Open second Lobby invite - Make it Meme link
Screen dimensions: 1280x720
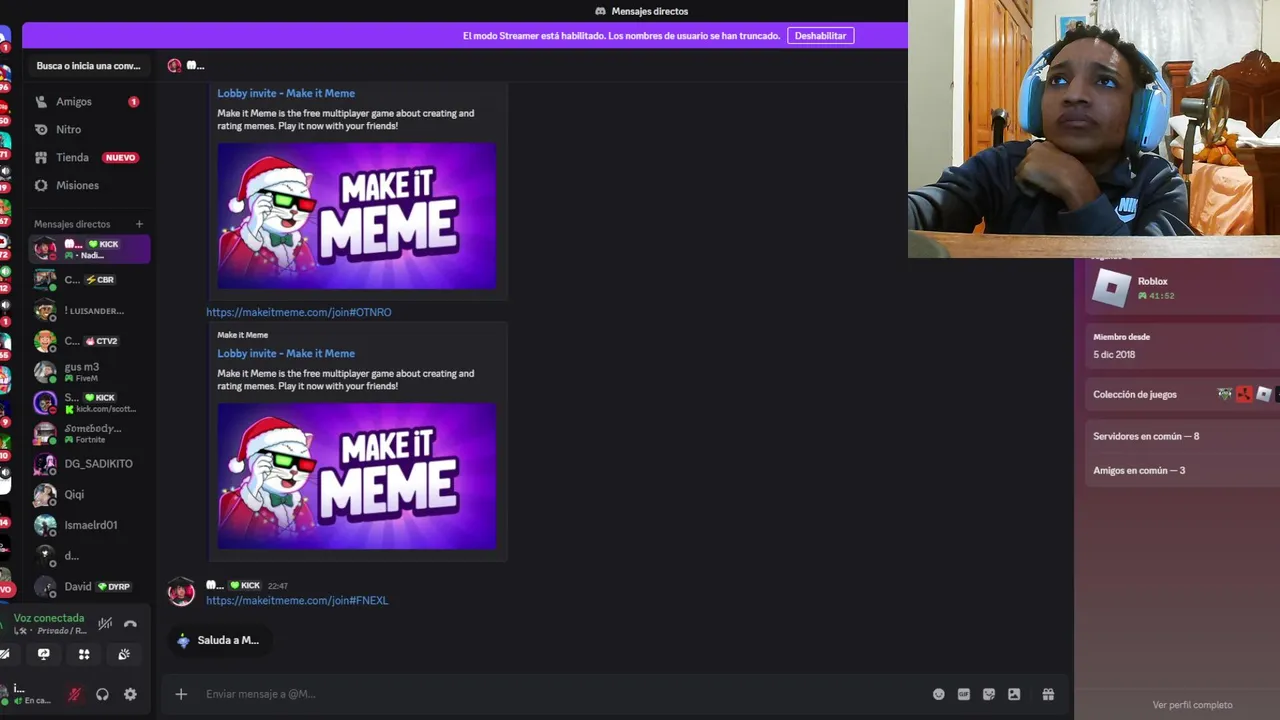(x=286, y=353)
